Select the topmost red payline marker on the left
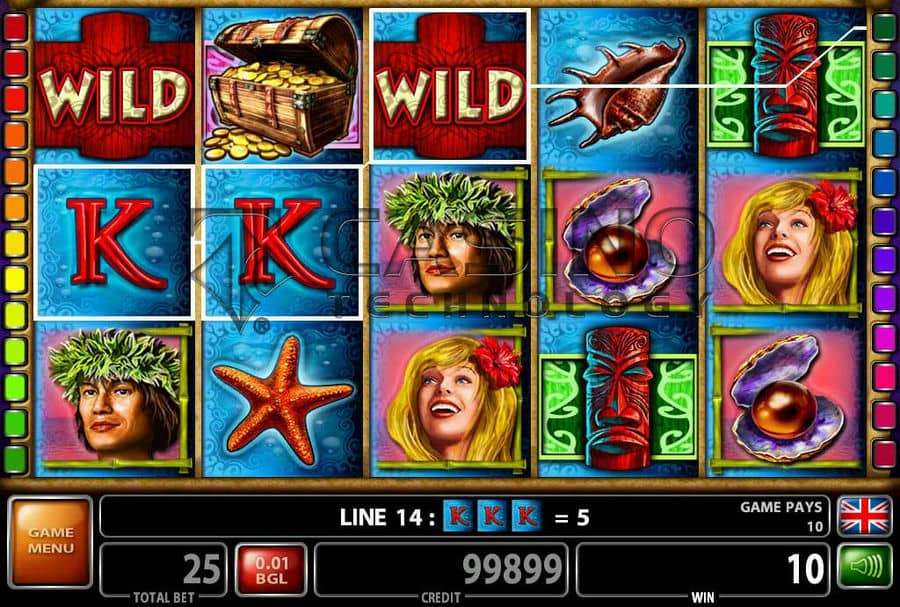This screenshot has height=607, width=900. [x=15, y=27]
